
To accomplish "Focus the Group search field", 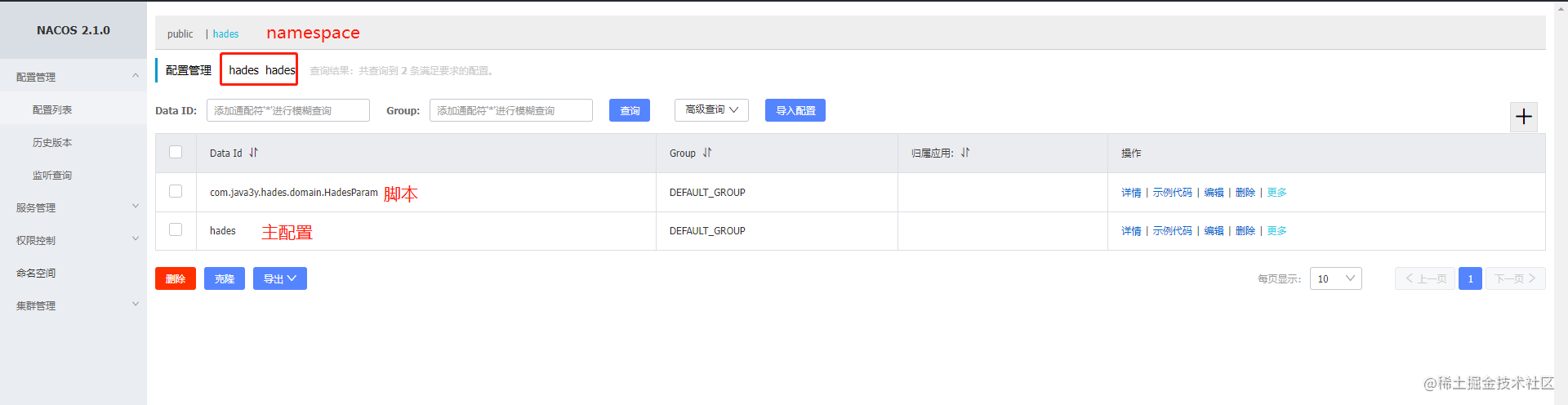I will pyautogui.click(x=511, y=110).
